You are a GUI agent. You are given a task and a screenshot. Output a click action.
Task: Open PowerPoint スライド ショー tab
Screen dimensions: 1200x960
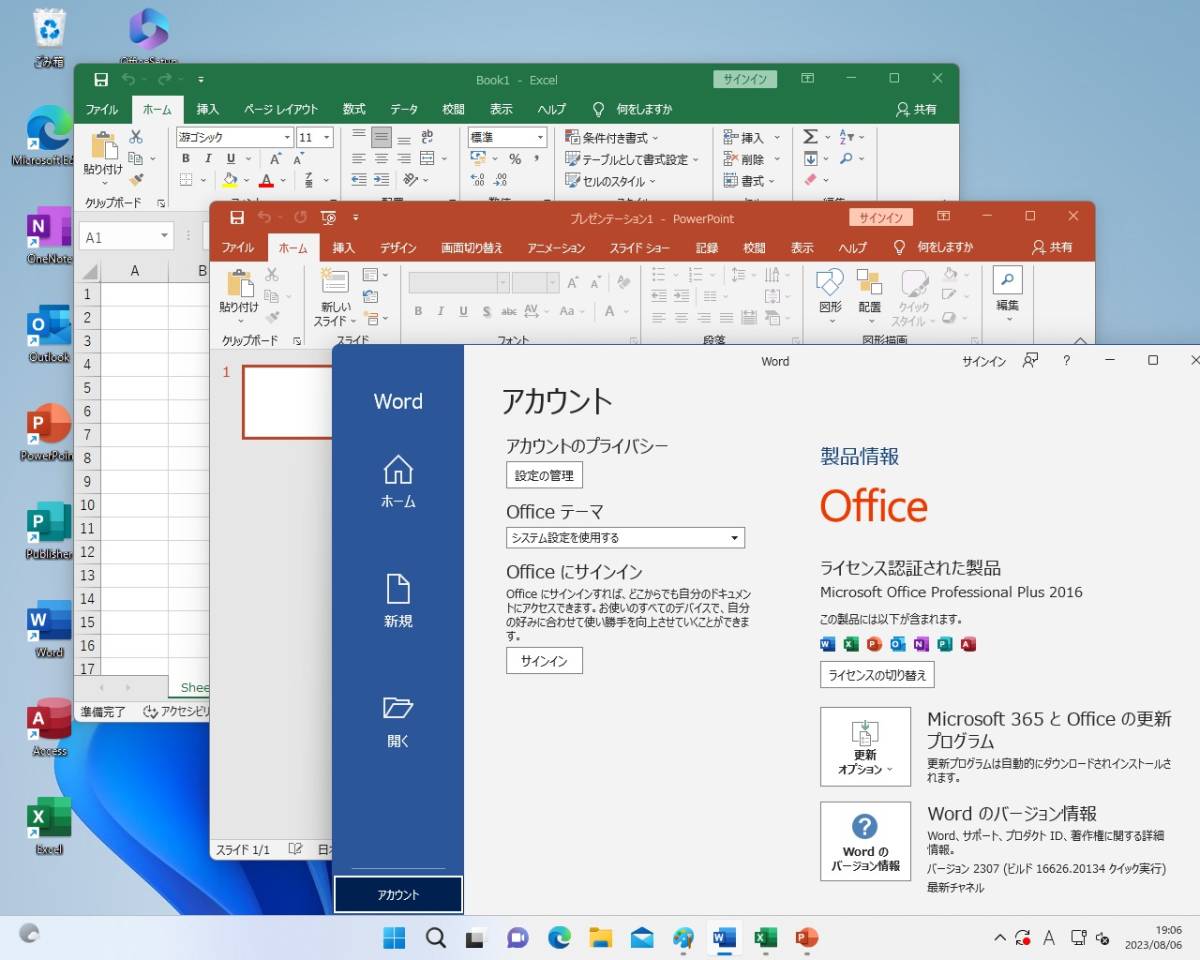tap(640, 247)
